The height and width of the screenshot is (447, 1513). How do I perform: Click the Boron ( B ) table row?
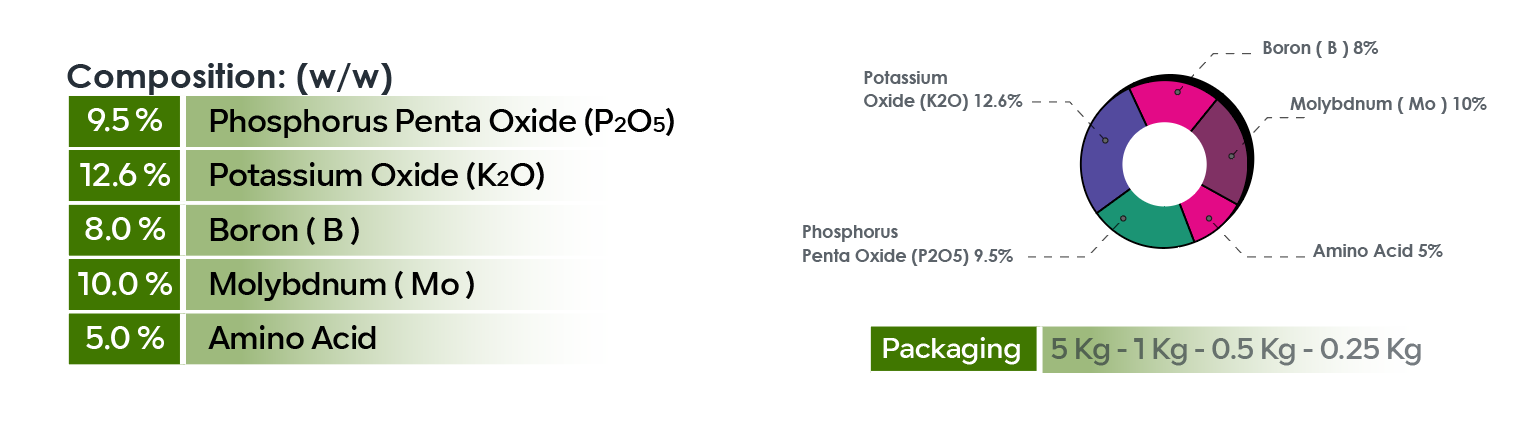[x=284, y=229]
